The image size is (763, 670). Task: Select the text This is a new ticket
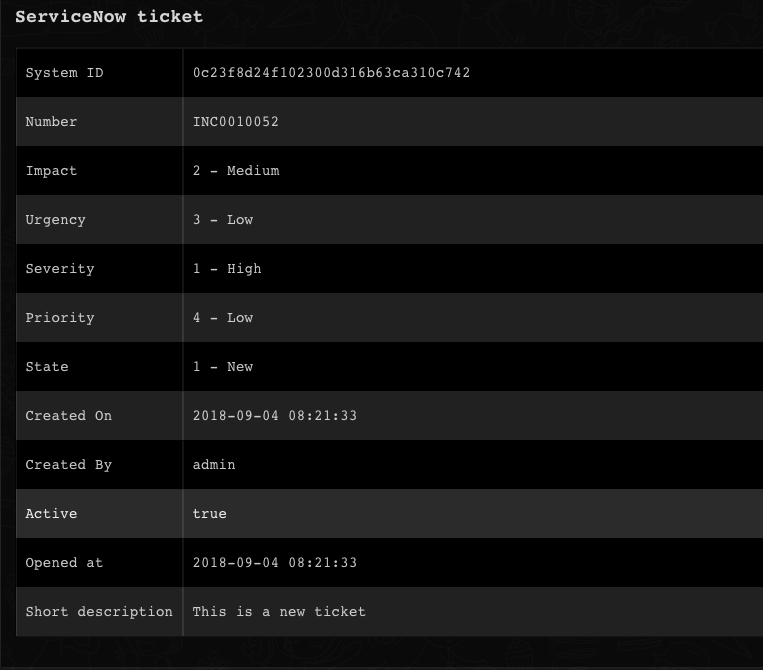(279, 612)
